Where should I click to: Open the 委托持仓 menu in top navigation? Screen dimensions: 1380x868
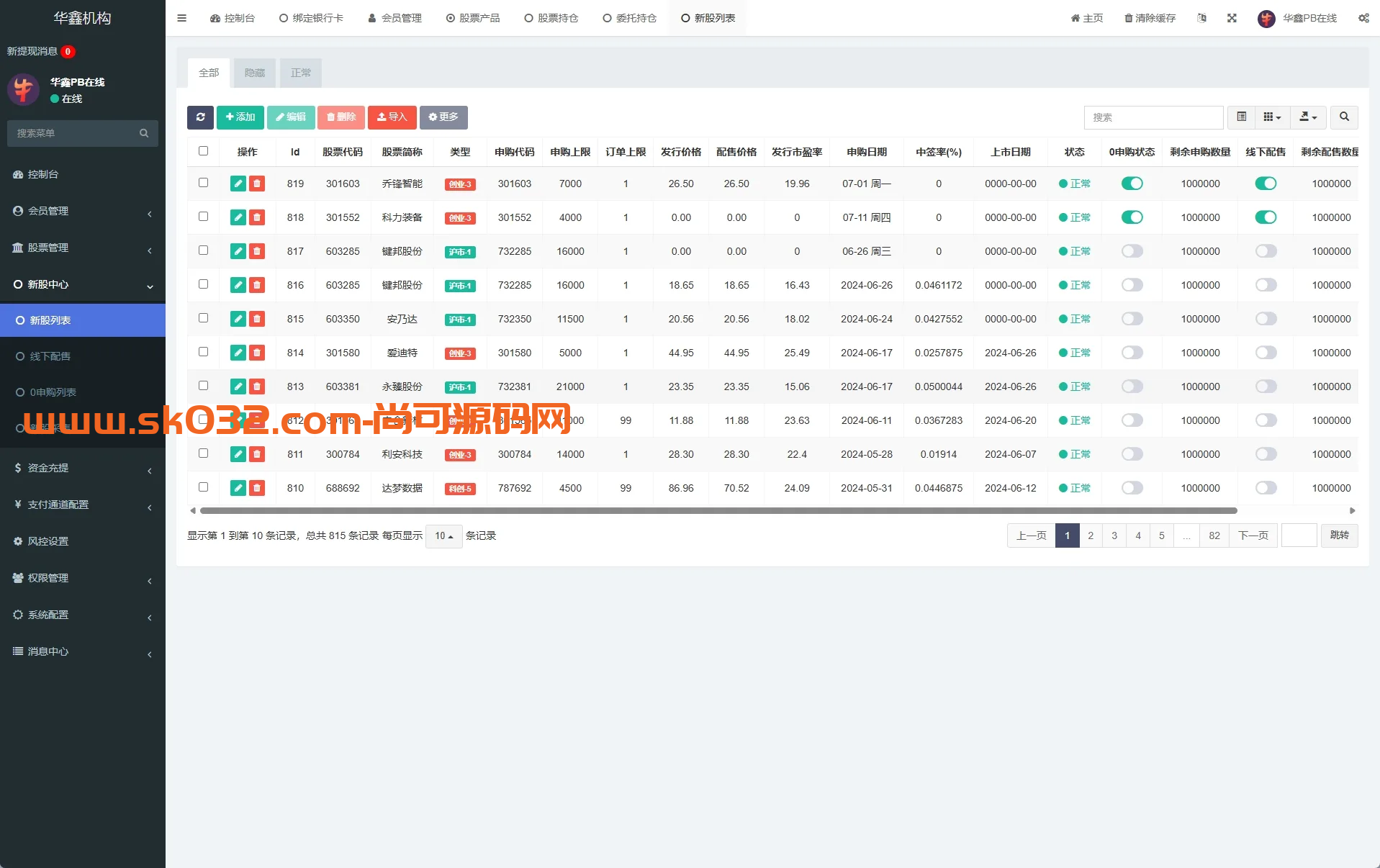coord(629,18)
